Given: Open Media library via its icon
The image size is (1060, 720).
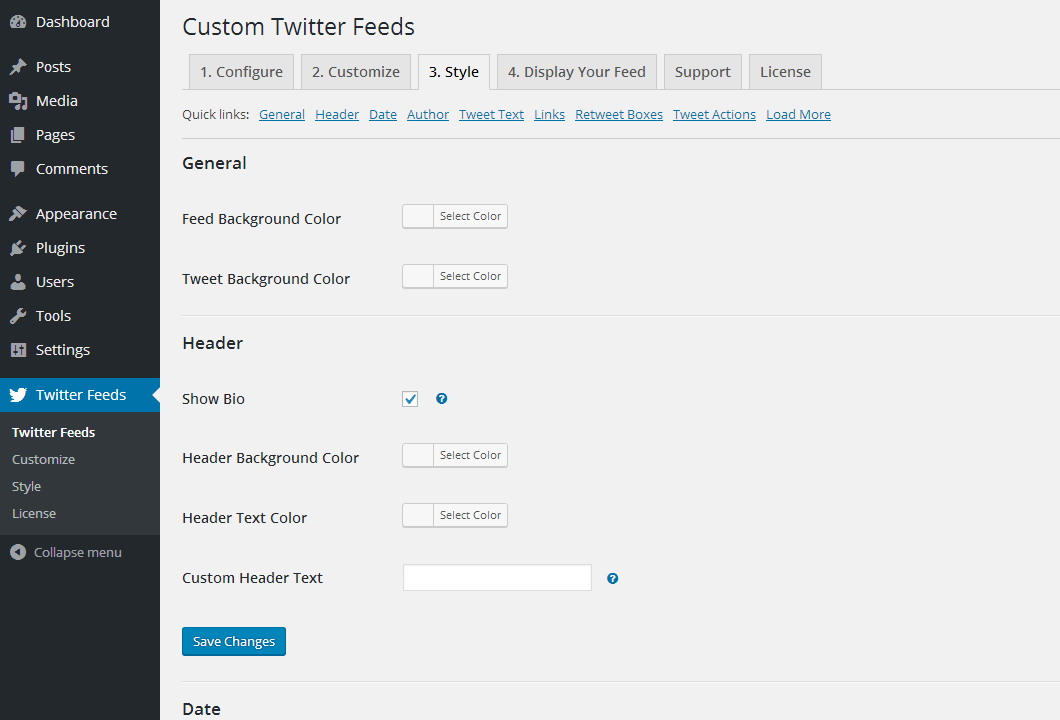Looking at the screenshot, I should [18, 101].
